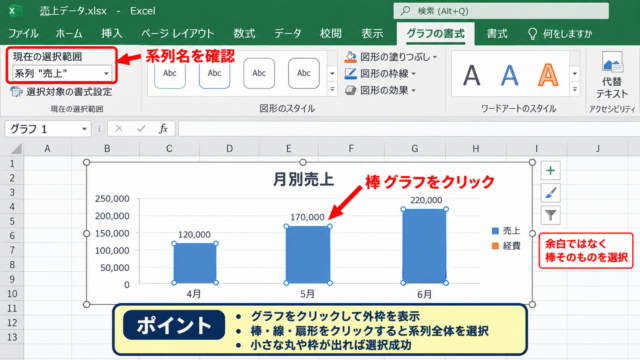
Task: Click the 170,000 data label
Action: 307,217
